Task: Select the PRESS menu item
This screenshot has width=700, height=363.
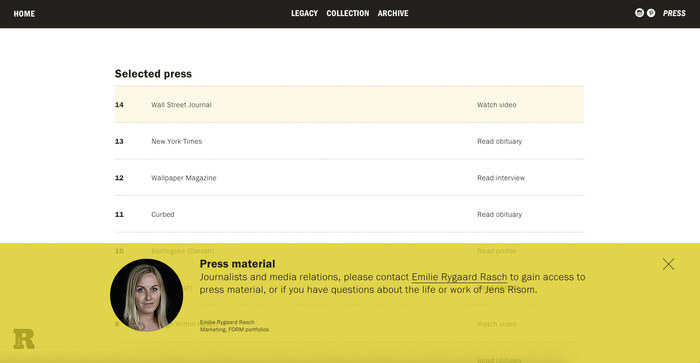Action: (x=674, y=13)
